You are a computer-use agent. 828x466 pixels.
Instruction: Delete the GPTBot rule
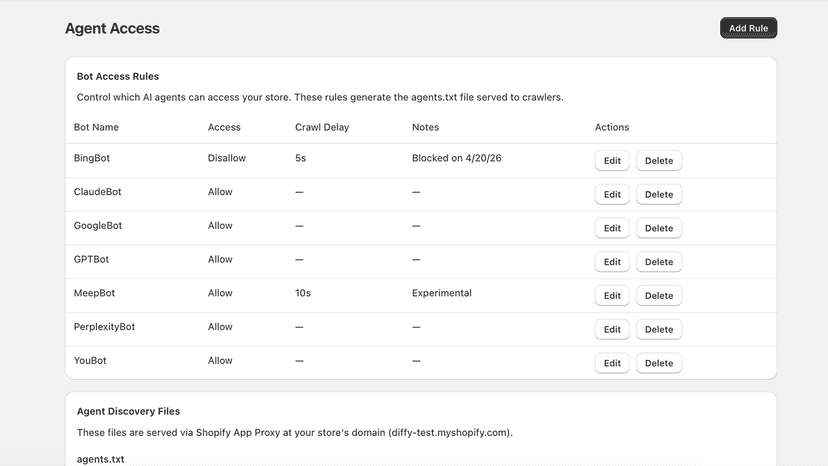pos(658,262)
